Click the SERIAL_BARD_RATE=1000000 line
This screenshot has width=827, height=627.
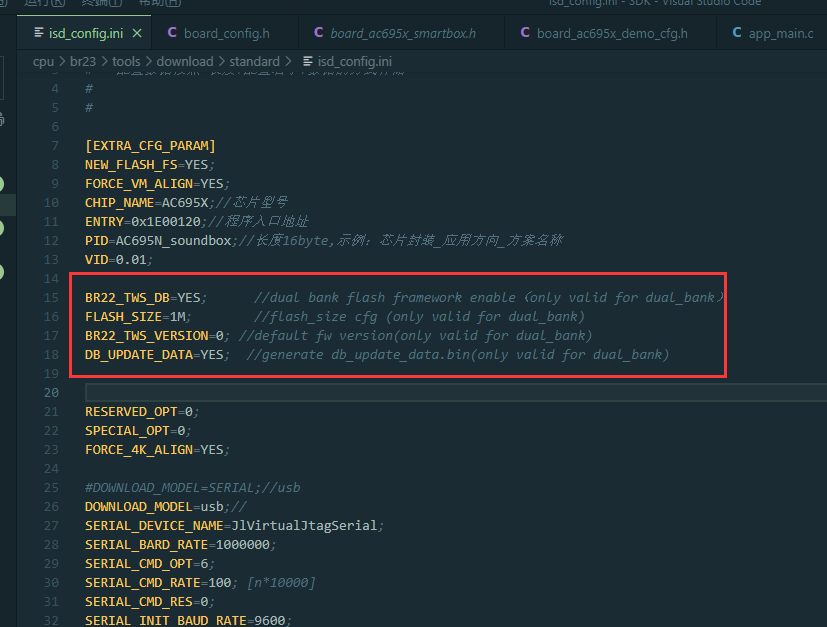coord(180,544)
